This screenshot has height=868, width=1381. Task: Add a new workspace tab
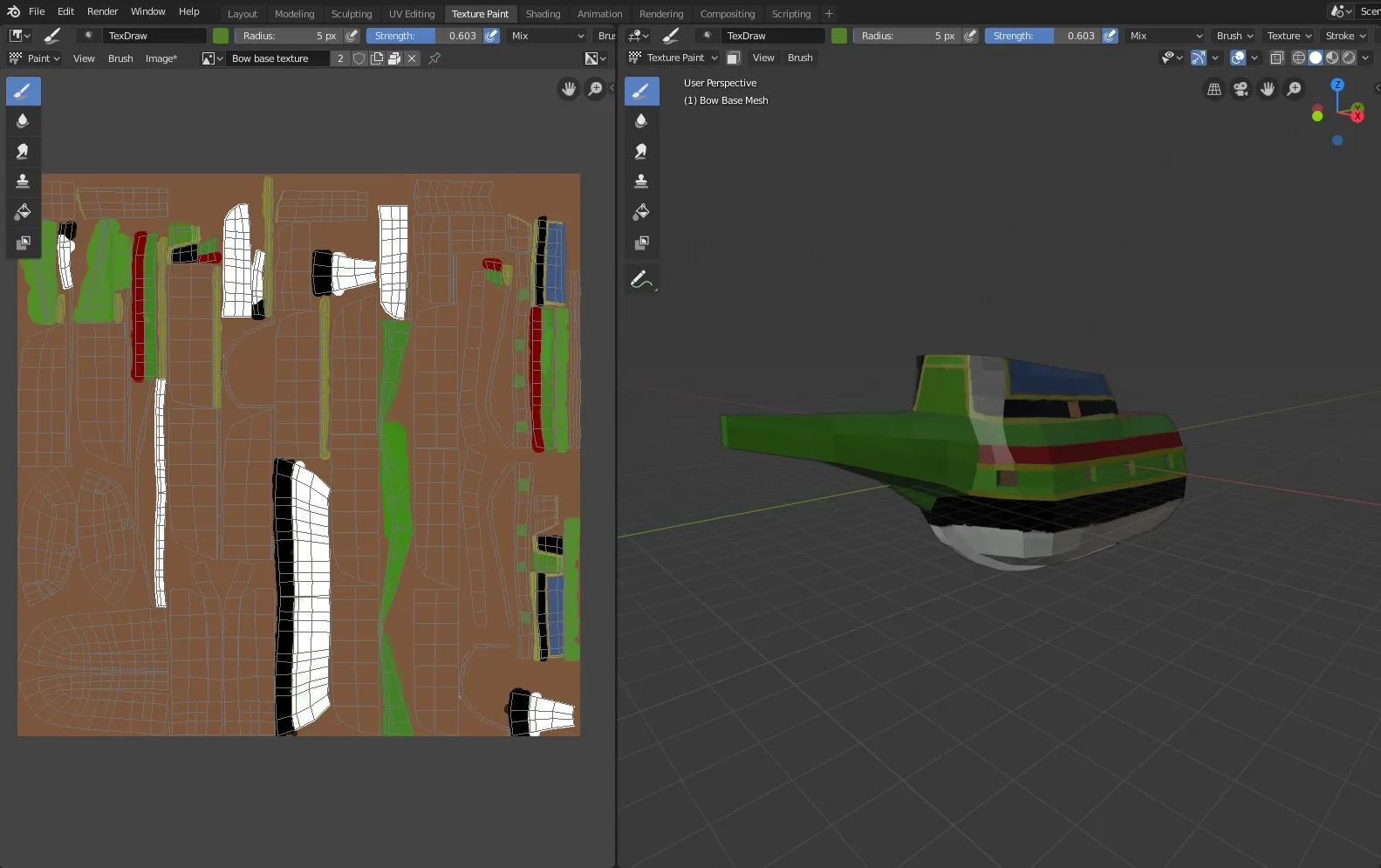pyautogui.click(x=829, y=13)
